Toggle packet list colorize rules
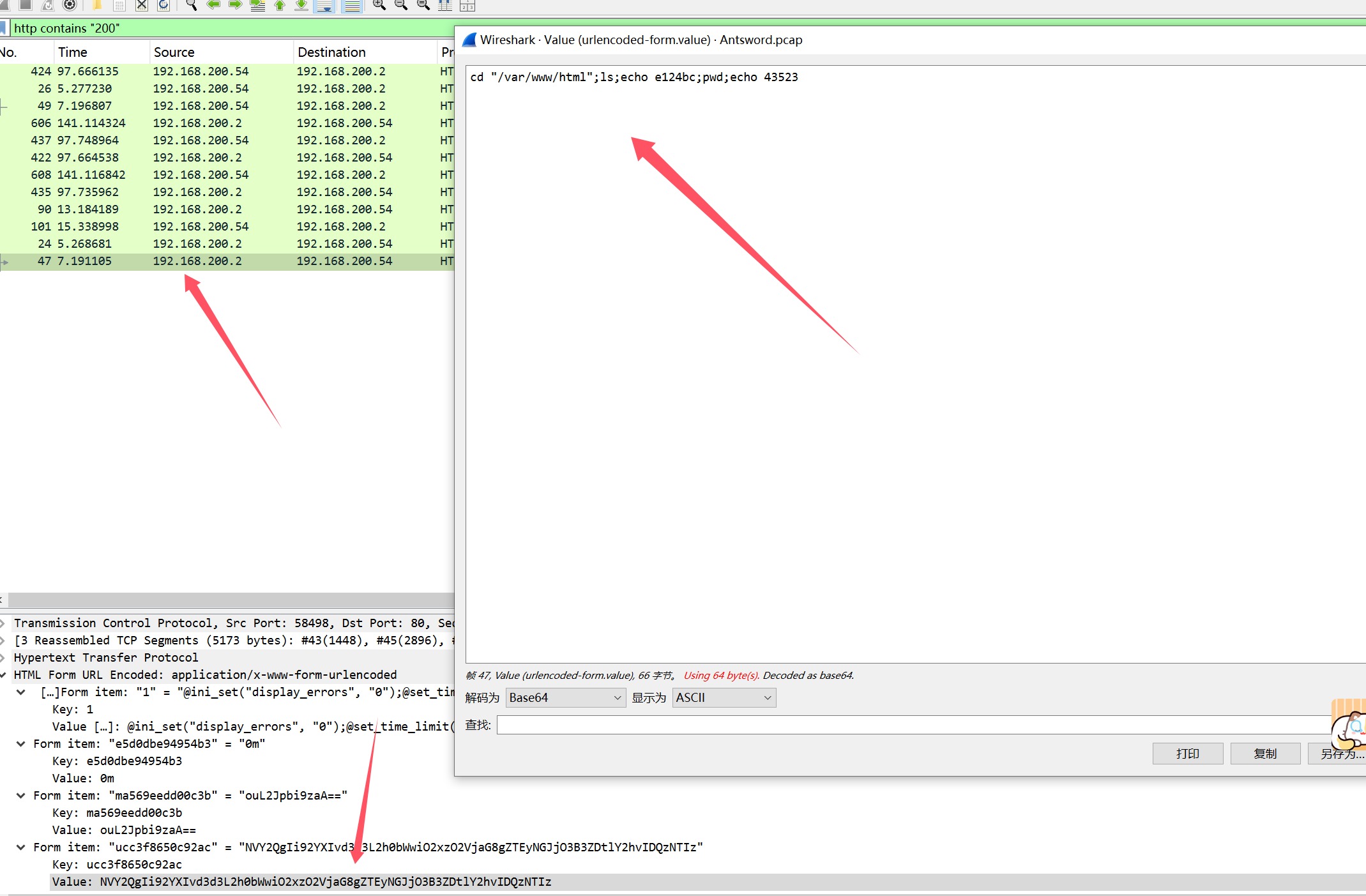Viewport: 1366px width, 896px height. click(x=351, y=6)
